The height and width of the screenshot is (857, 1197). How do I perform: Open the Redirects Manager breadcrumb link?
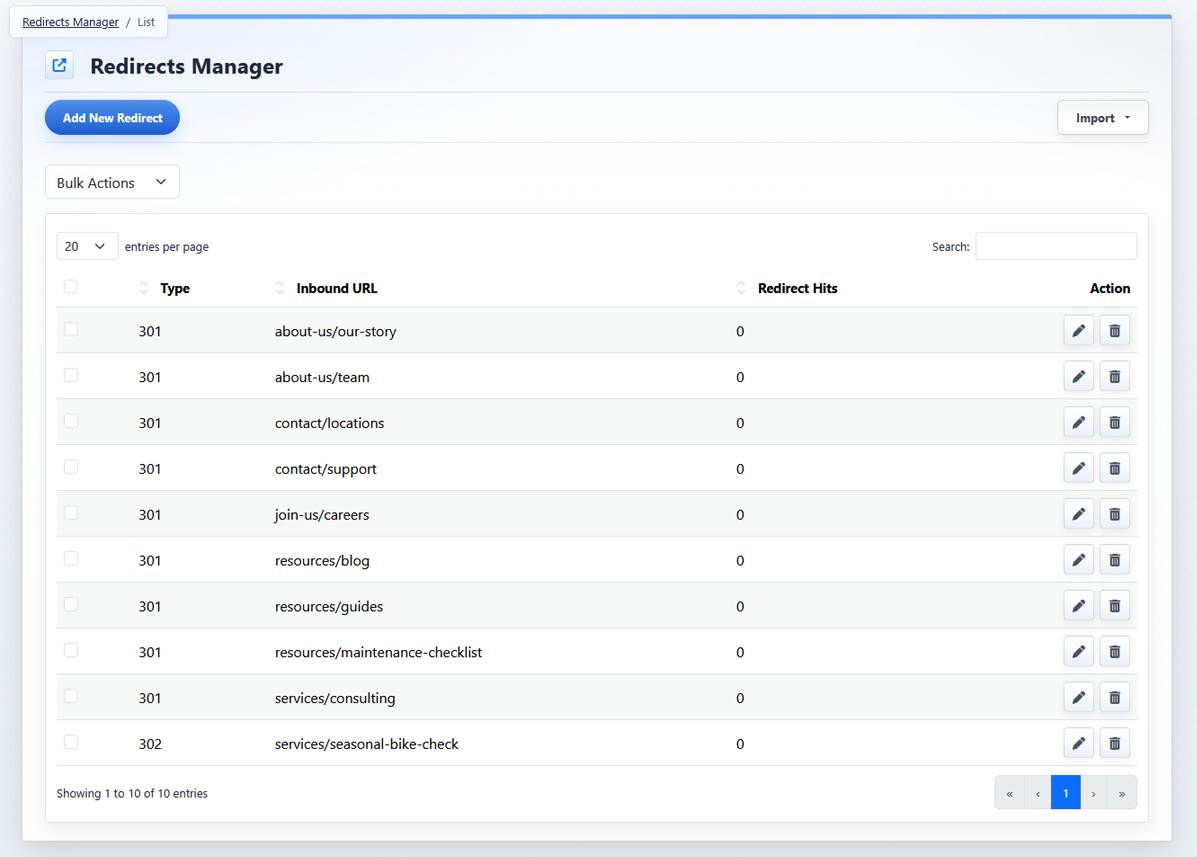70,22
